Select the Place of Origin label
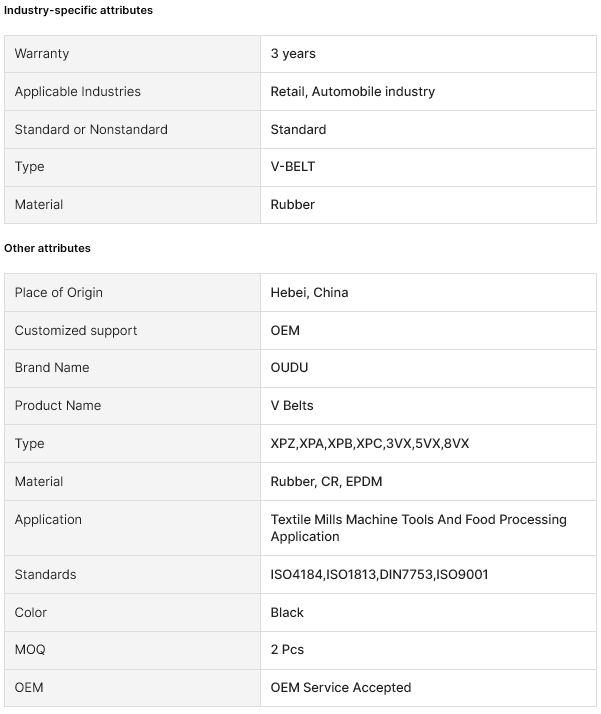This screenshot has width=601, height=714. pos(59,293)
